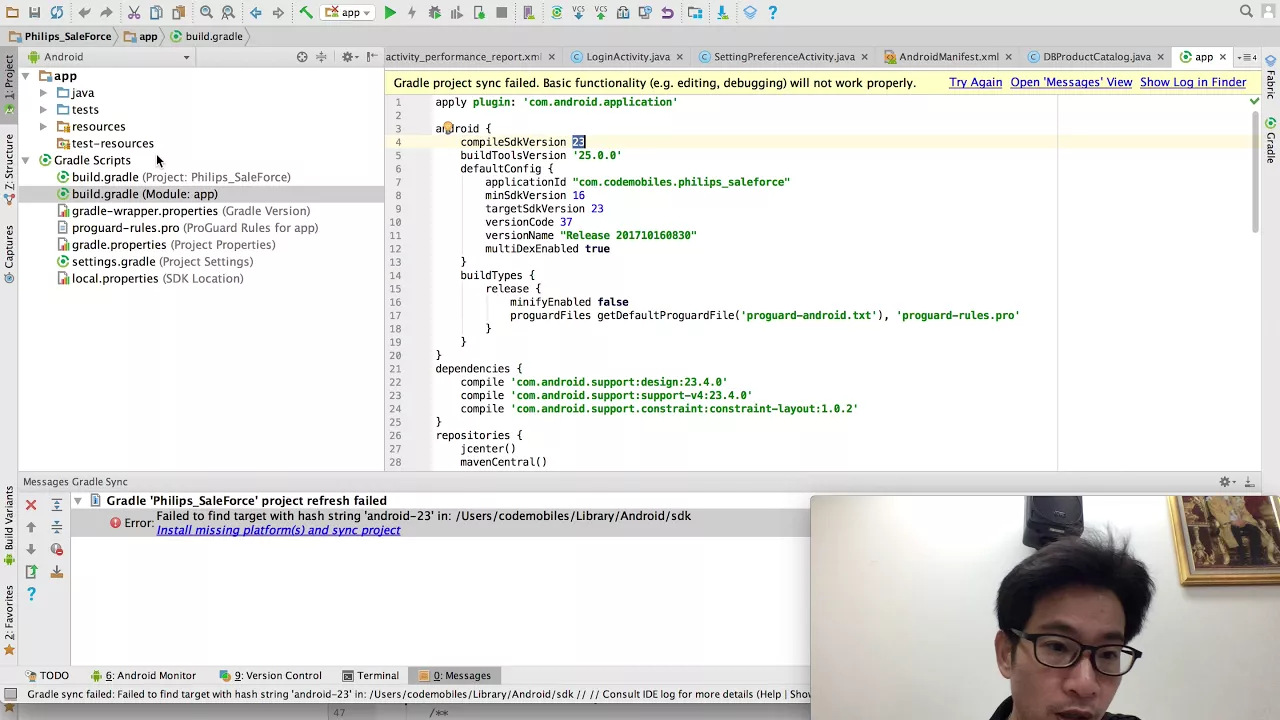Toggle the Captures side tool window
1280x720 pixels.
9,253
